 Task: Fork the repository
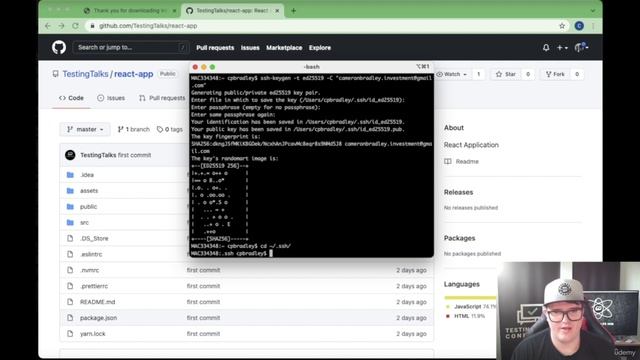[x=555, y=74]
